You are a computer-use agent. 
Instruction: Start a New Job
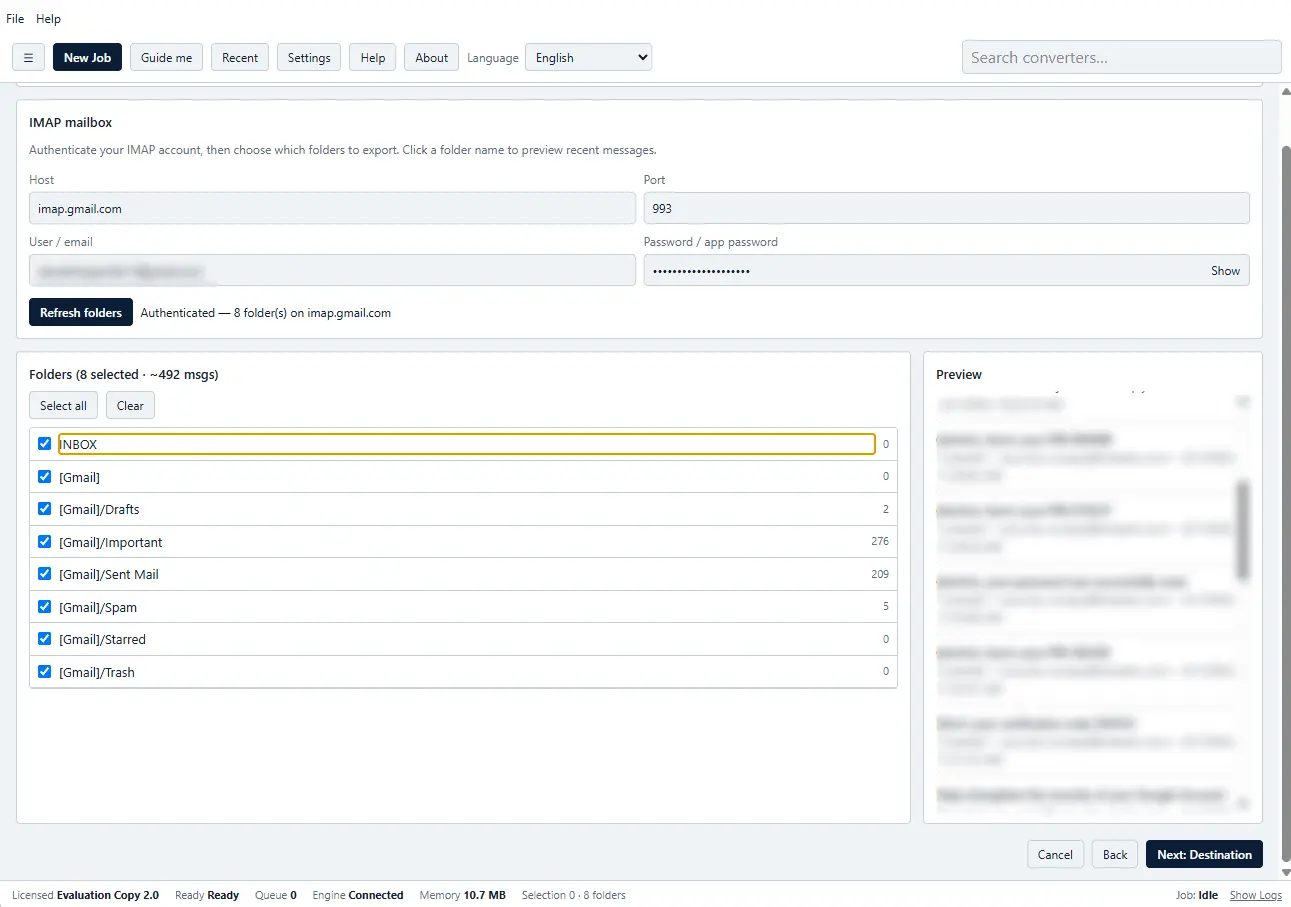[88, 57]
